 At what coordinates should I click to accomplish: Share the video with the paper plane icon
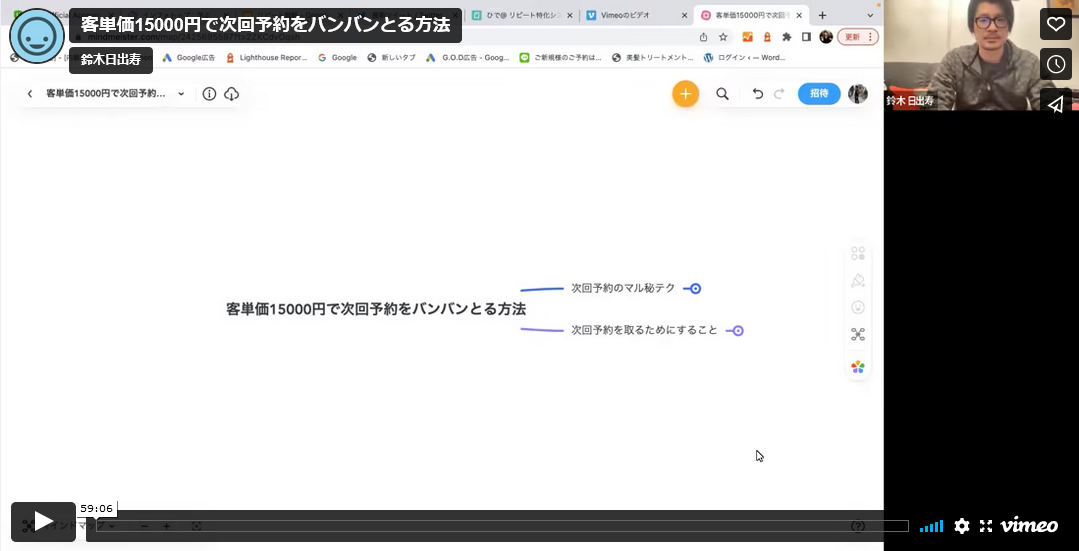1056,104
